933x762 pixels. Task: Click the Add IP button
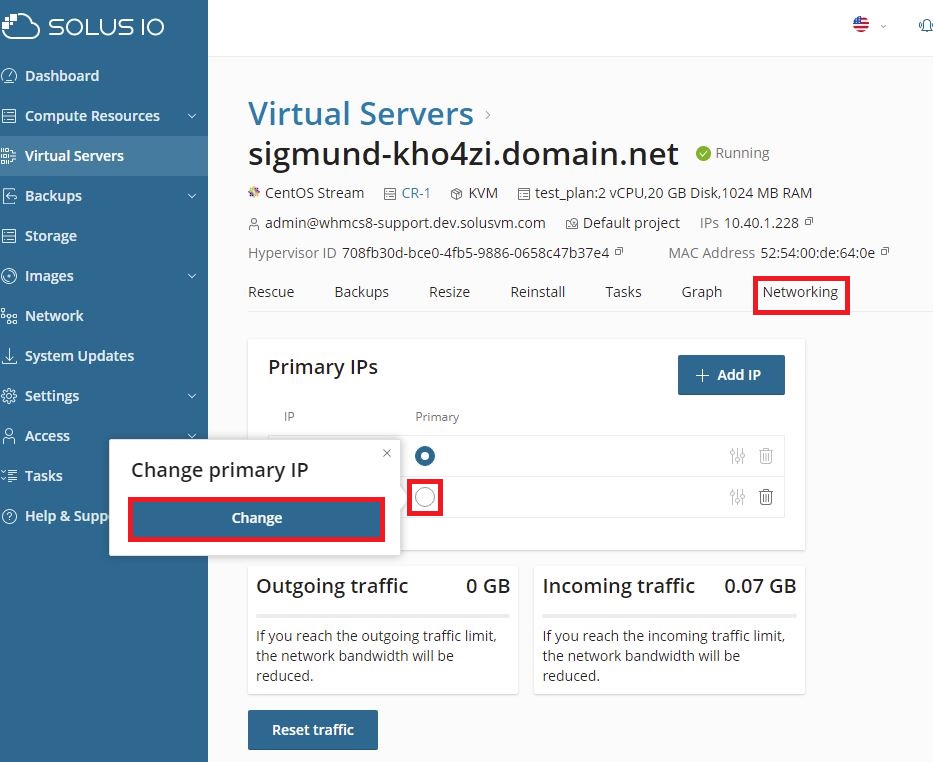coord(730,375)
